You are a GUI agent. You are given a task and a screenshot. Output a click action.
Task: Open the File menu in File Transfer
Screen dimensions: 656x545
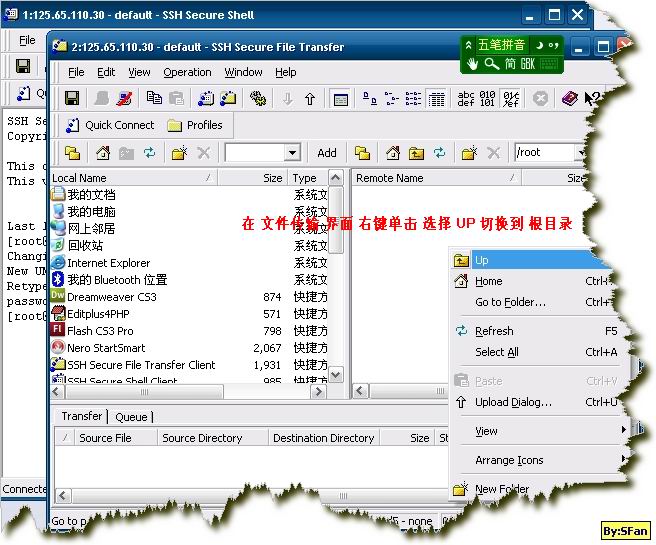pos(76,72)
